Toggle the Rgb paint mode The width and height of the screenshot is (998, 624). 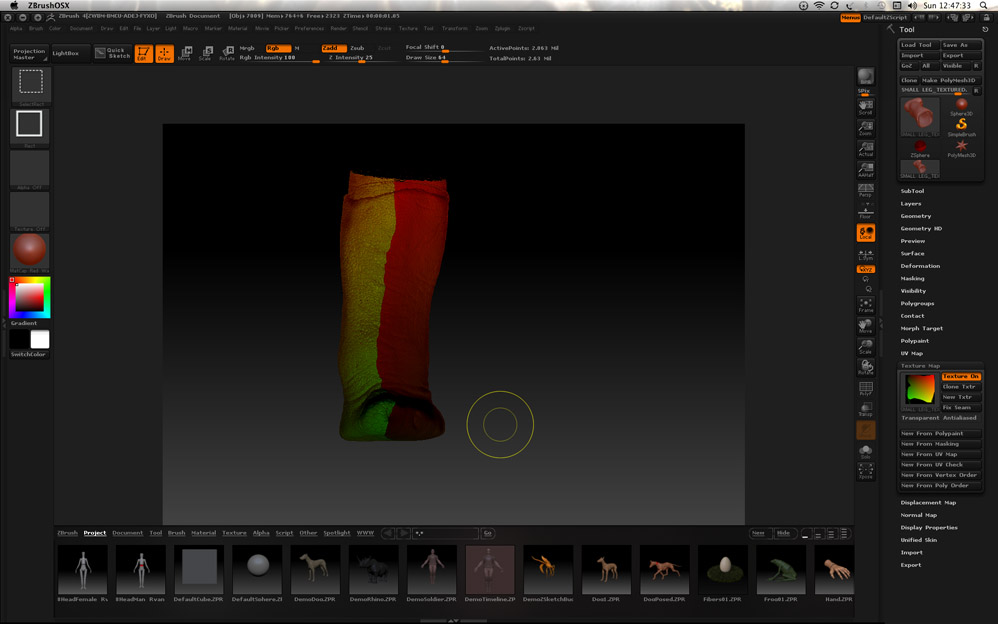pyautogui.click(x=278, y=48)
